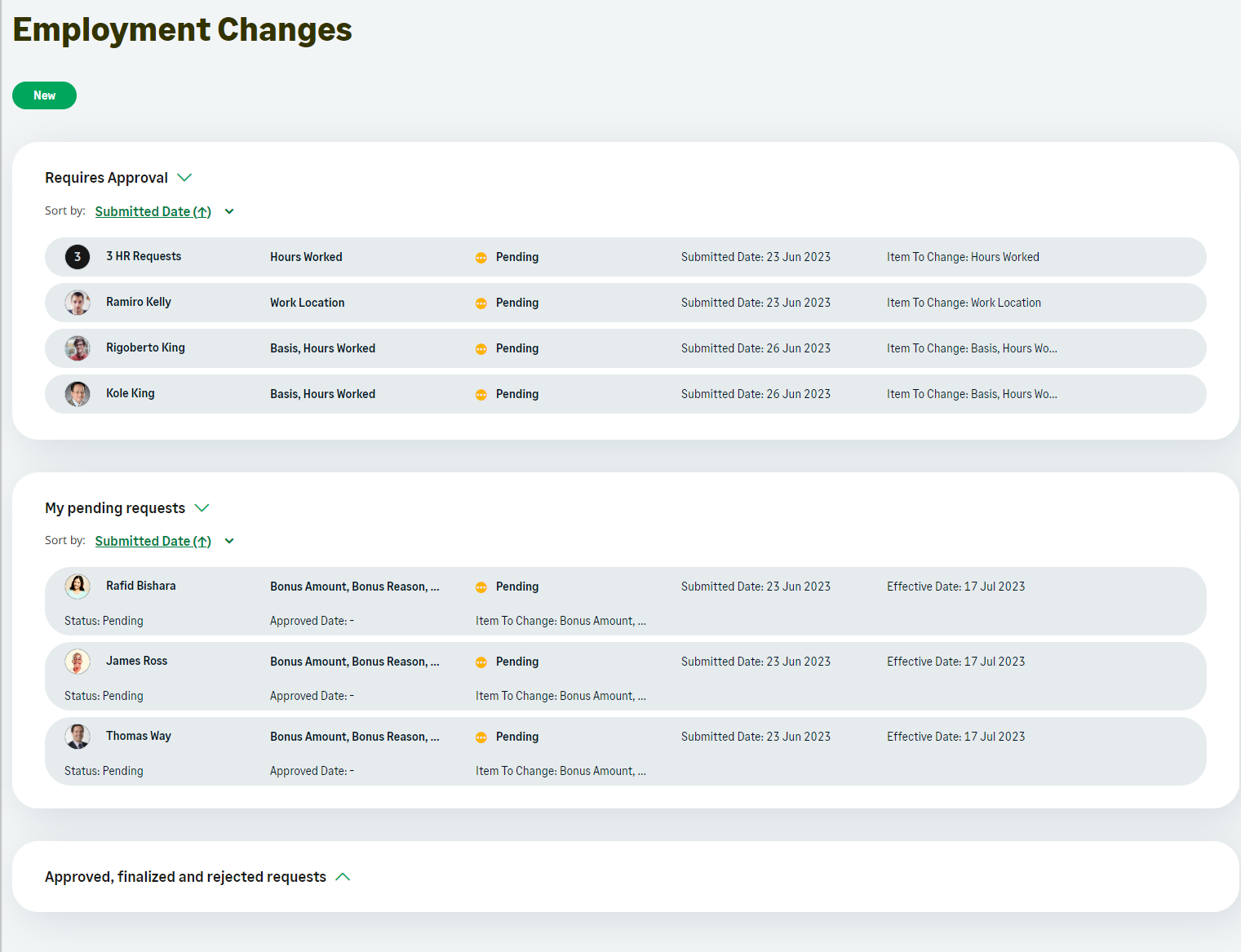Click Submitted Date sort link in My pending requests
The height and width of the screenshot is (952, 1241).
tap(153, 542)
